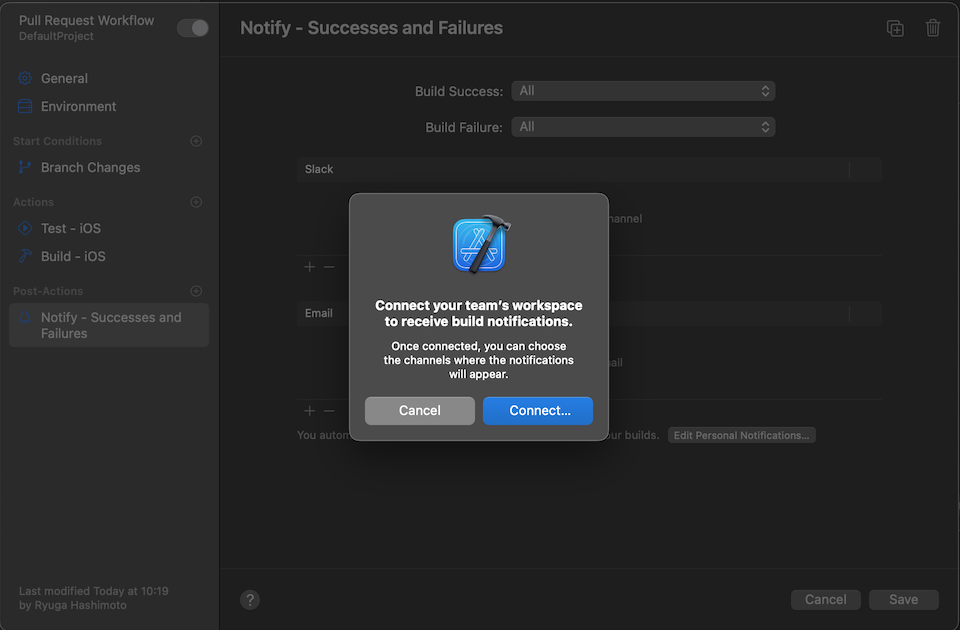Click the Environment icon in sidebar

[x=25, y=107]
